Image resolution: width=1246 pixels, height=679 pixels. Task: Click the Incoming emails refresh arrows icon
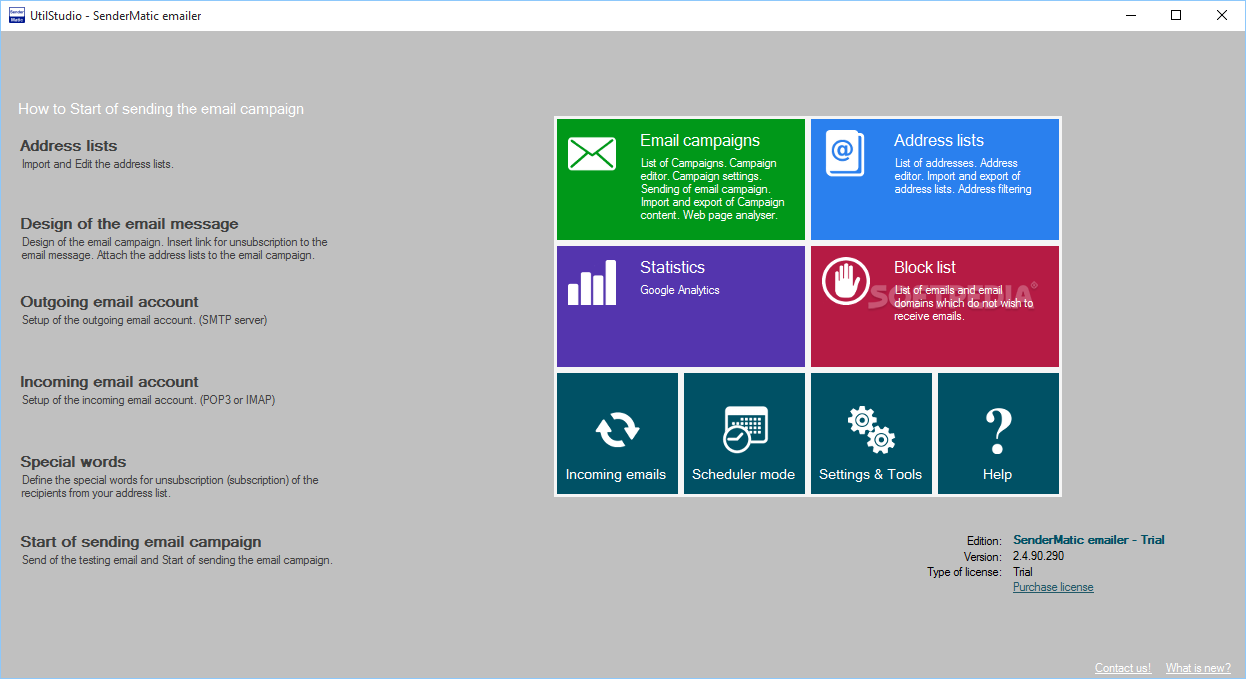pos(617,430)
